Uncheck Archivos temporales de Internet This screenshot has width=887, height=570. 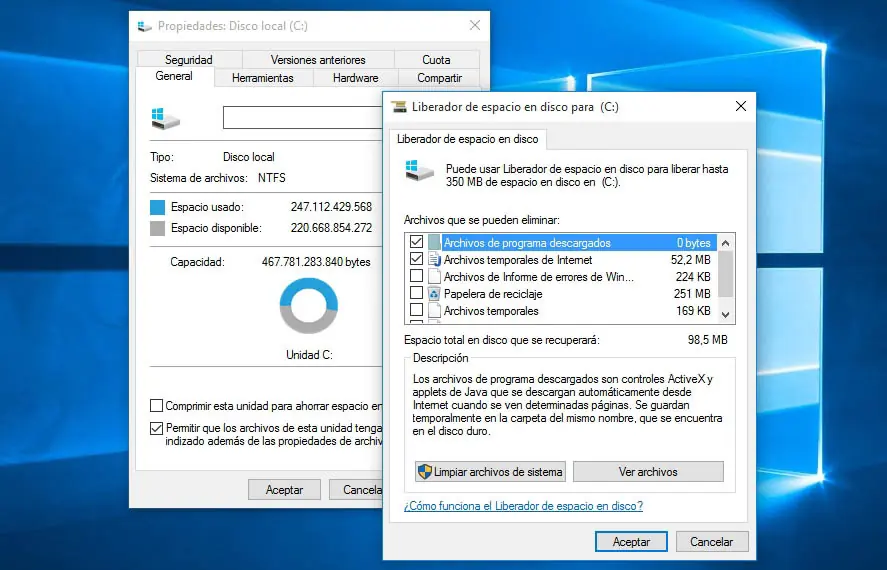(x=416, y=259)
